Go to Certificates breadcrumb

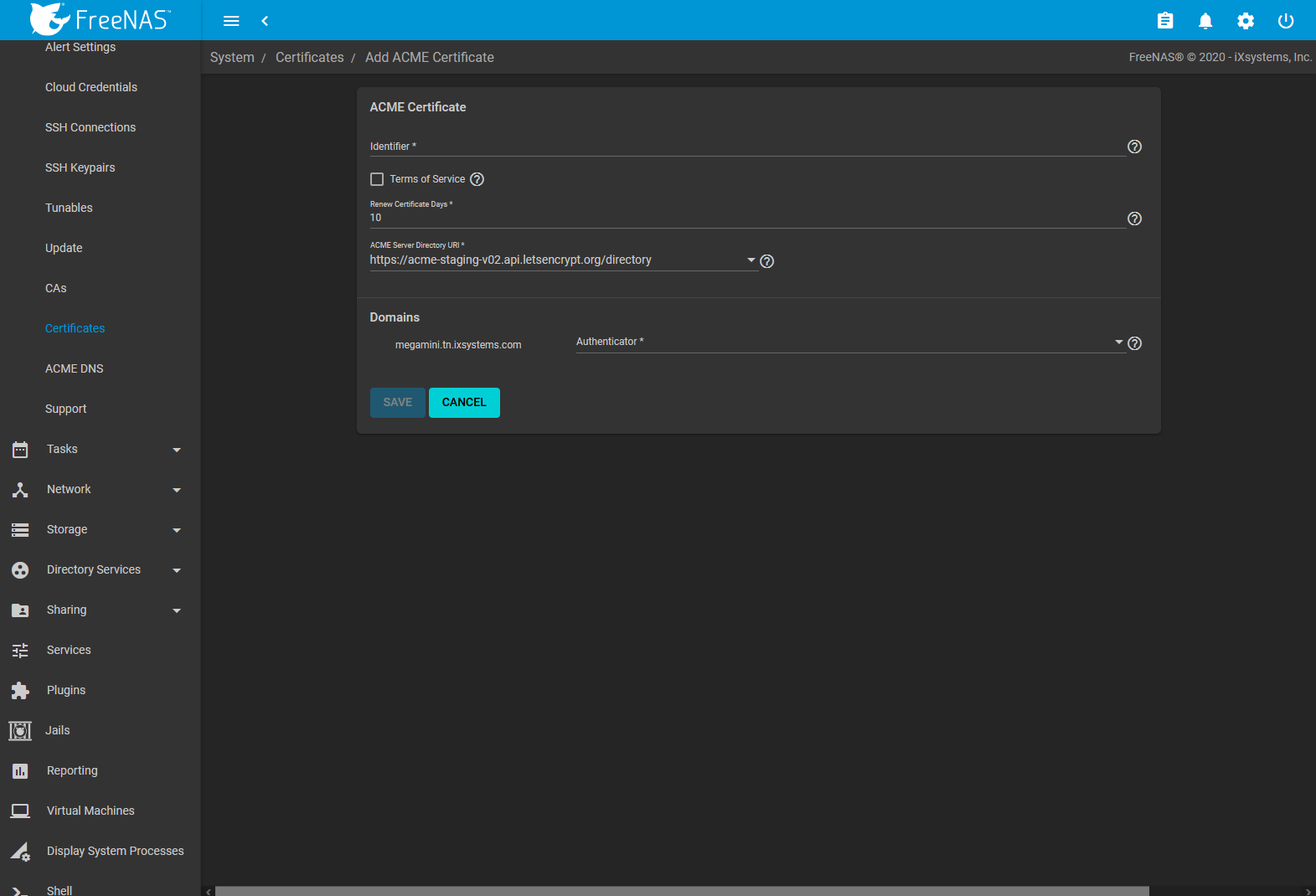click(310, 57)
